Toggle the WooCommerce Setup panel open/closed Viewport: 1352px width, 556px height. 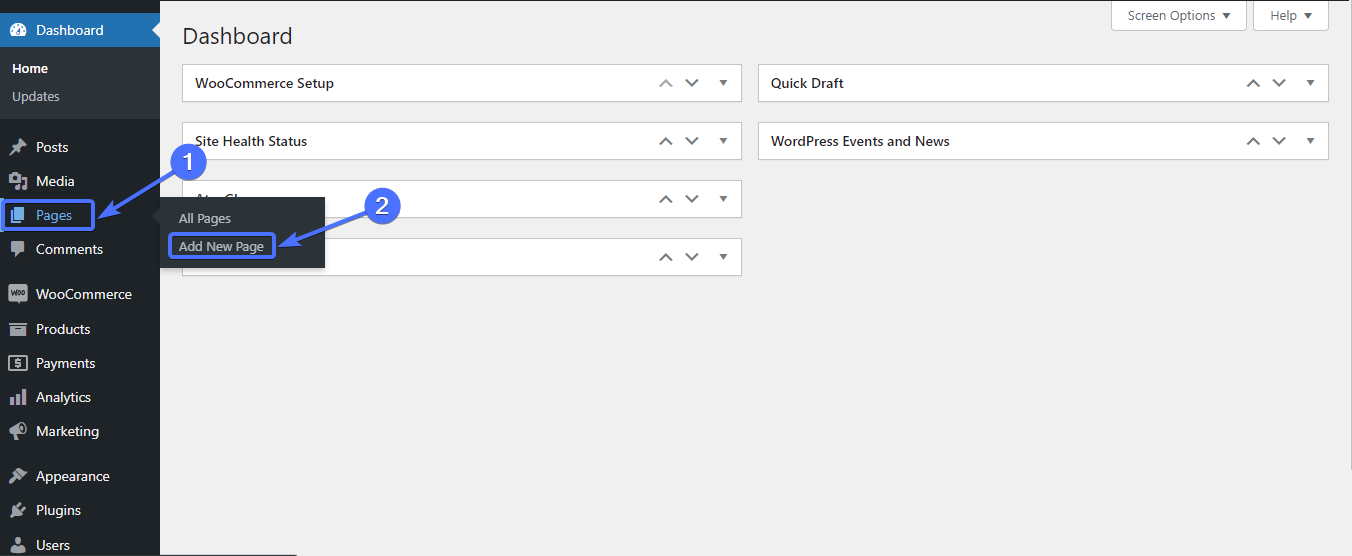(x=723, y=83)
